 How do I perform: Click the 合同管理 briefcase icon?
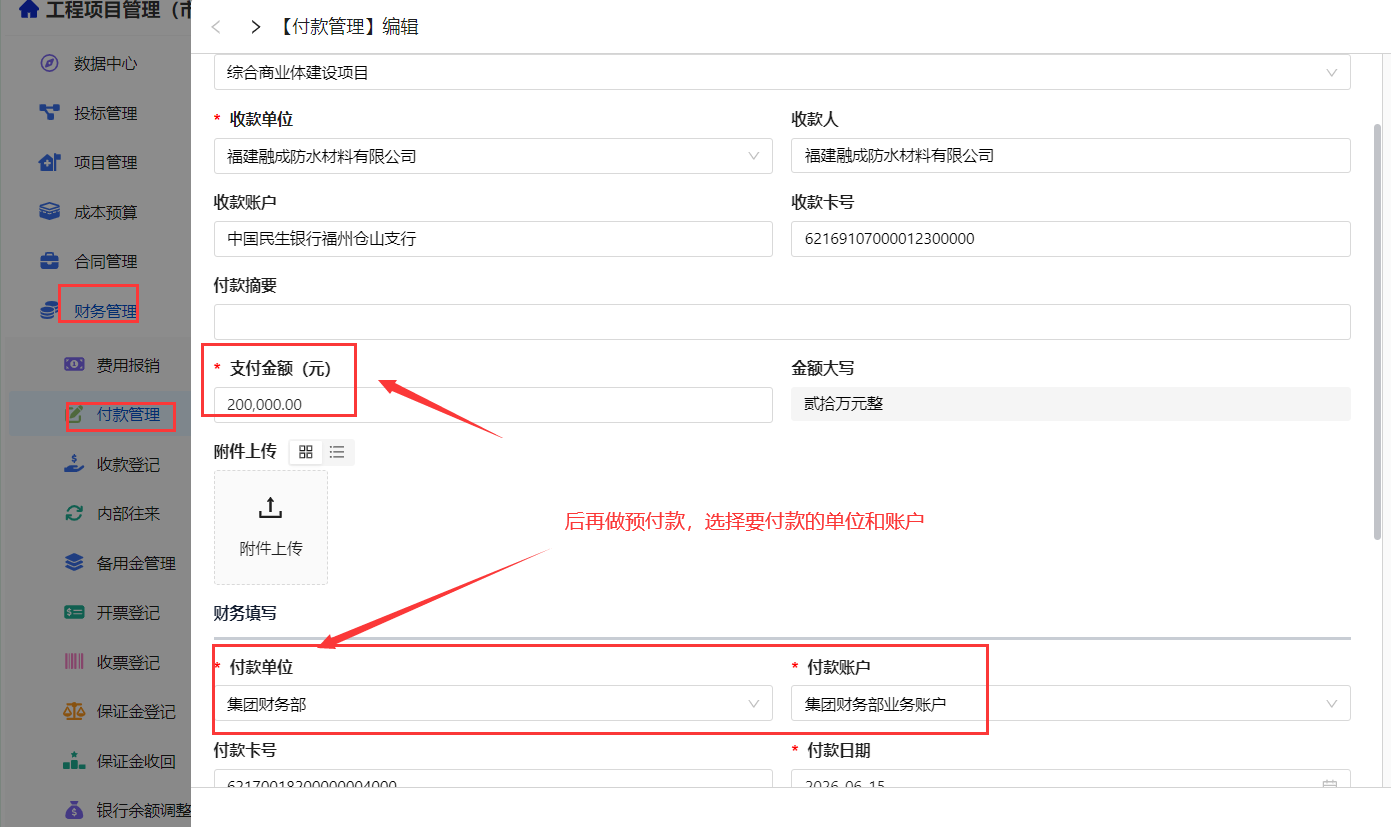click(49, 261)
